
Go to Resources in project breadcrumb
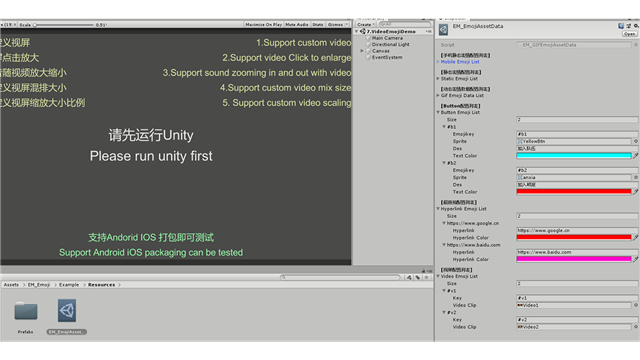102,285
